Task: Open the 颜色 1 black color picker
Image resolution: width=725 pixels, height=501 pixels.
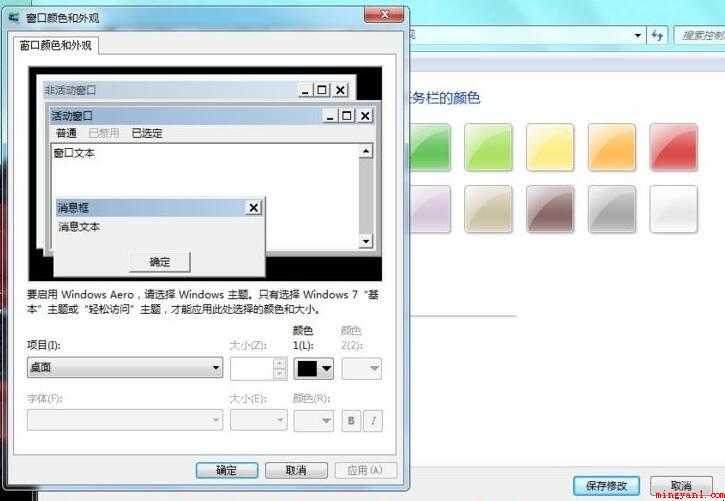Action: tap(313, 368)
